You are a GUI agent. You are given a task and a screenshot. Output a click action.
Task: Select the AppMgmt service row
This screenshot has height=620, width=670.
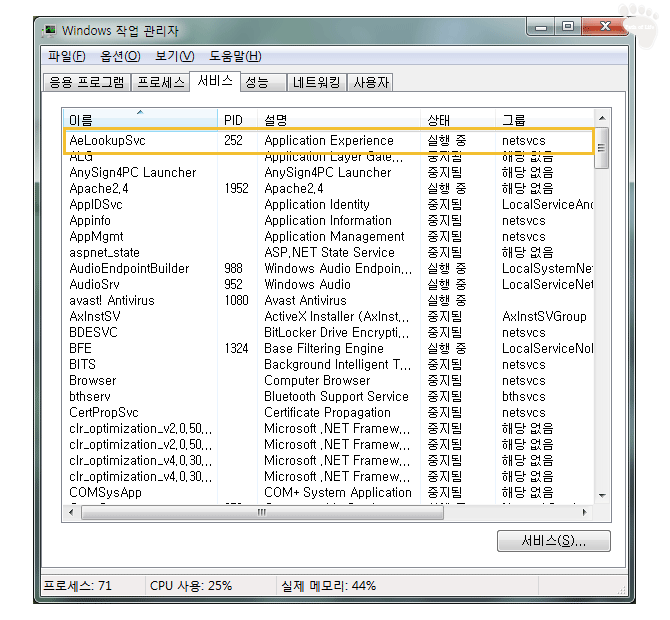coord(329,237)
